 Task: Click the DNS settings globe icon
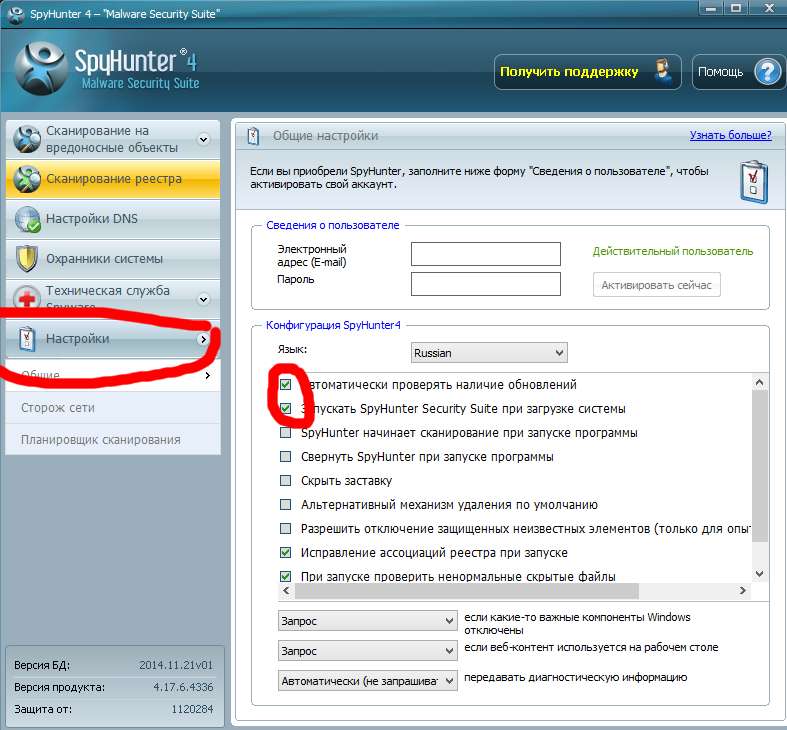point(27,219)
